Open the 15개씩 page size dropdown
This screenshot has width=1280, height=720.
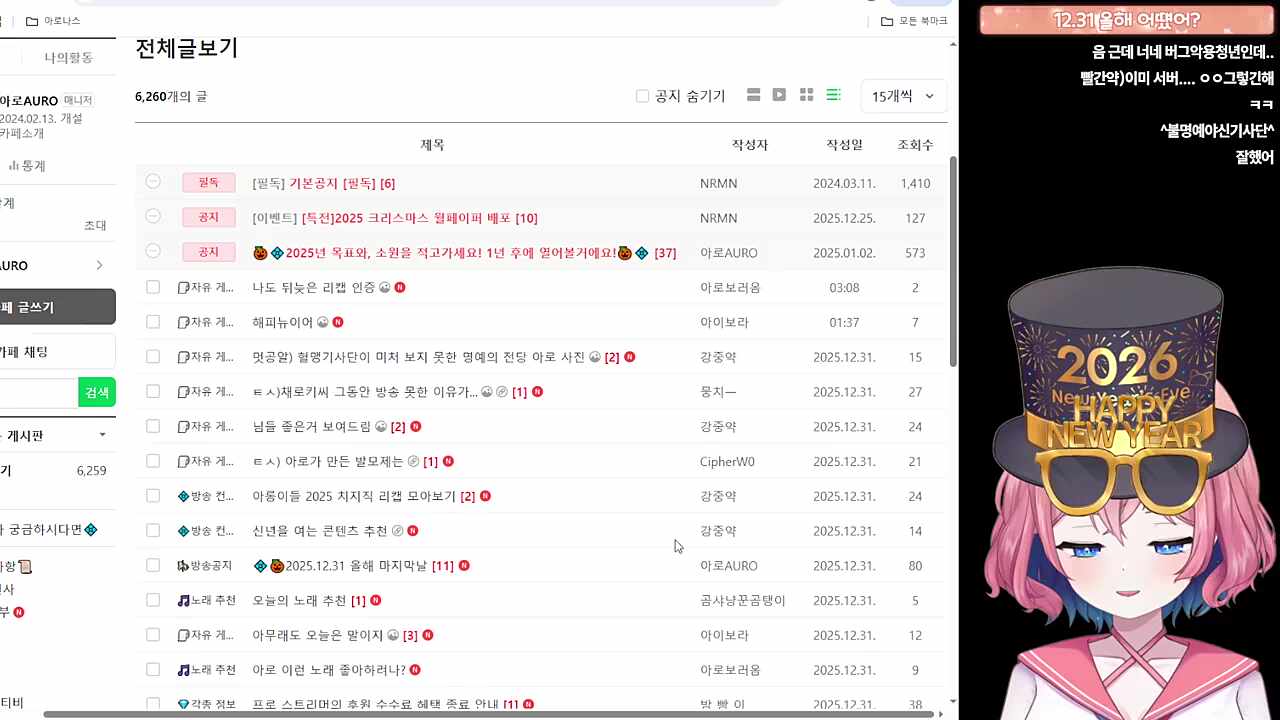click(x=901, y=95)
